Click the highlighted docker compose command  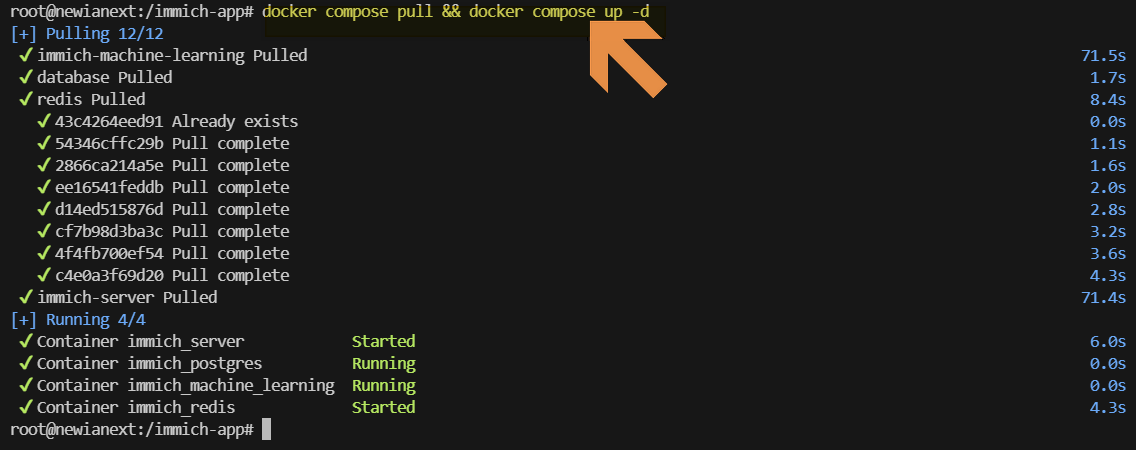click(456, 12)
